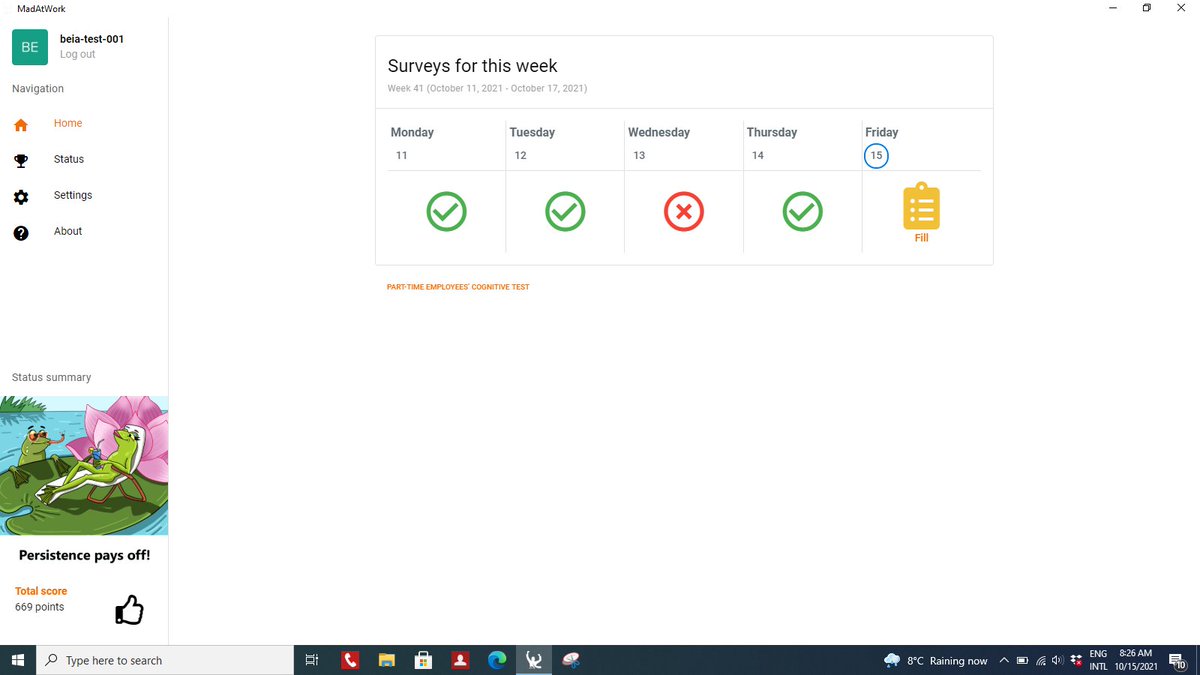This screenshot has height=675, width=1200.
Task: Click the Settings gear icon
Action: (21, 197)
